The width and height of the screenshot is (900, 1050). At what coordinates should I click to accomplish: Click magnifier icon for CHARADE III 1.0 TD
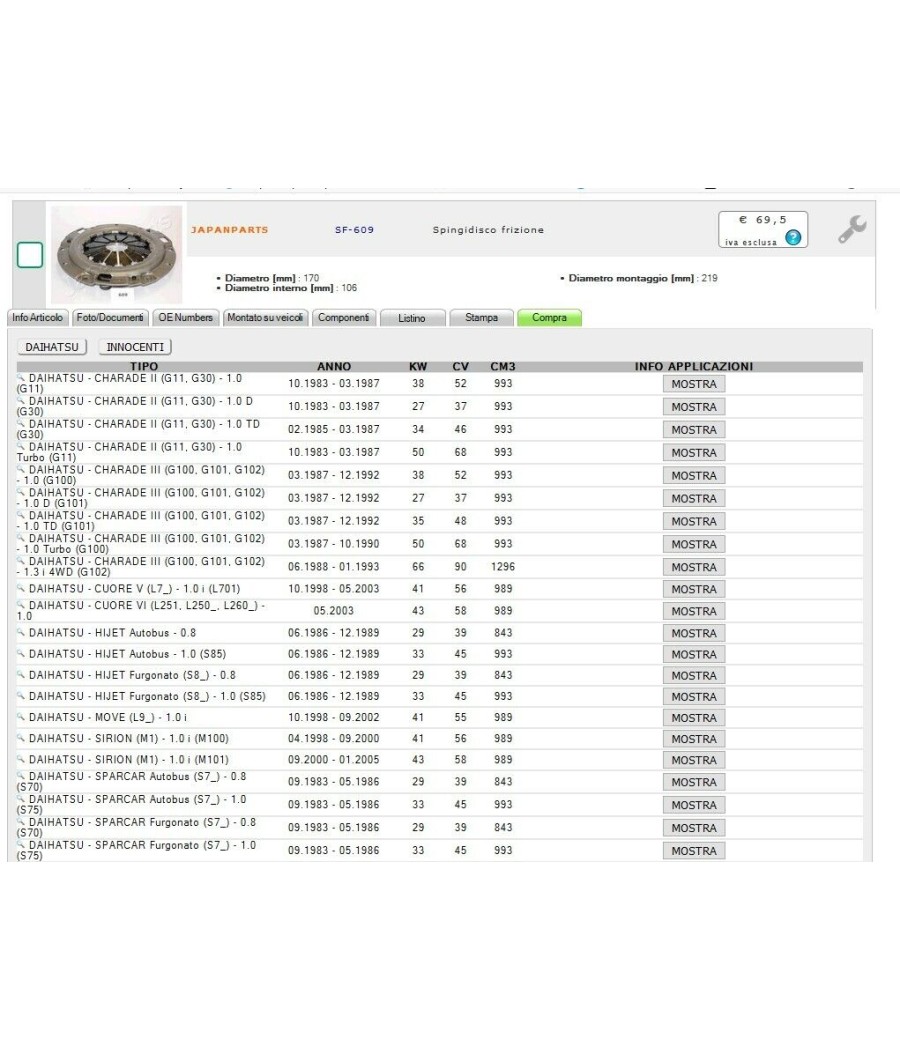pyautogui.click(x=21, y=514)
